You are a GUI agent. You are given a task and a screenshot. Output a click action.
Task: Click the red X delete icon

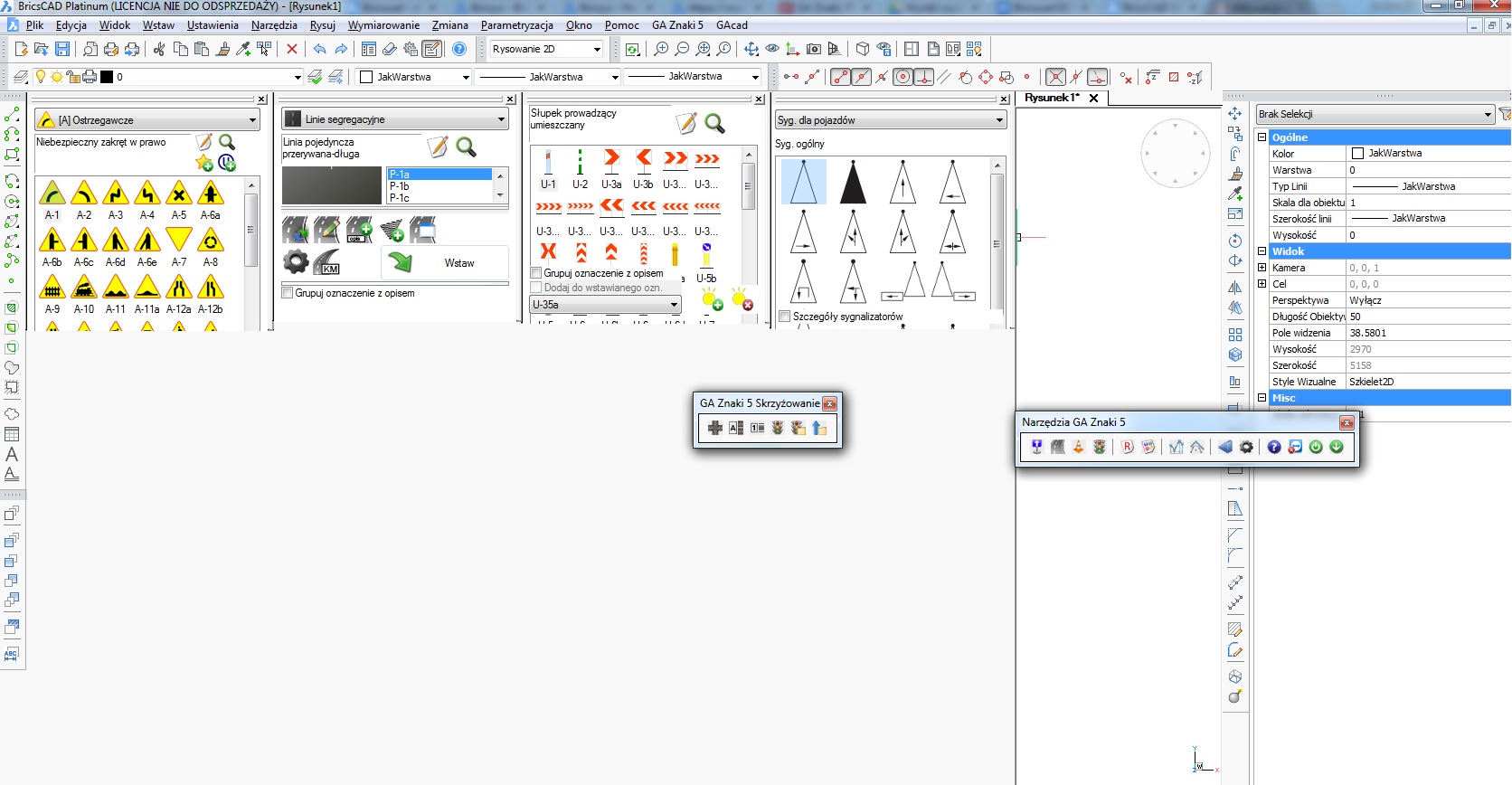[292, 49]
